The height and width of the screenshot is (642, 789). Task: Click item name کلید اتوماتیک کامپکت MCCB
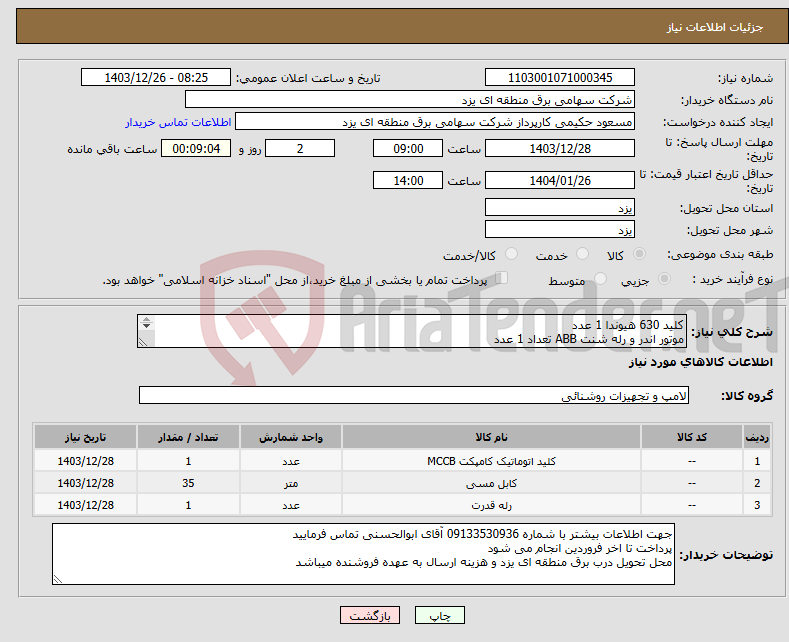(491, 461)
